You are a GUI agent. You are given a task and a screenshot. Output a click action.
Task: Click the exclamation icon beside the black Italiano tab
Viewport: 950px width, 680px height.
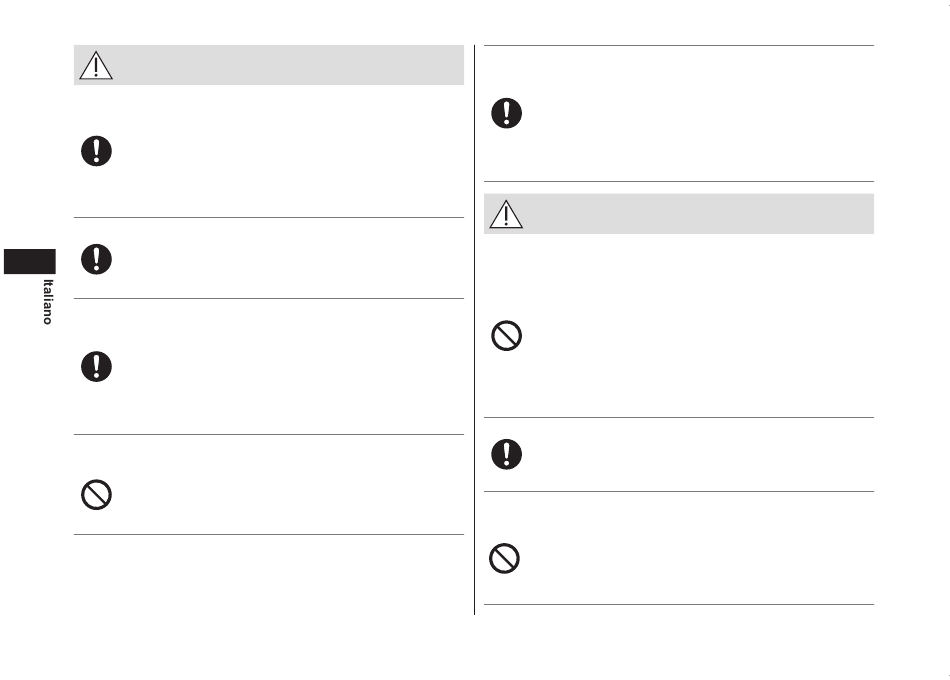pos(96,259)
